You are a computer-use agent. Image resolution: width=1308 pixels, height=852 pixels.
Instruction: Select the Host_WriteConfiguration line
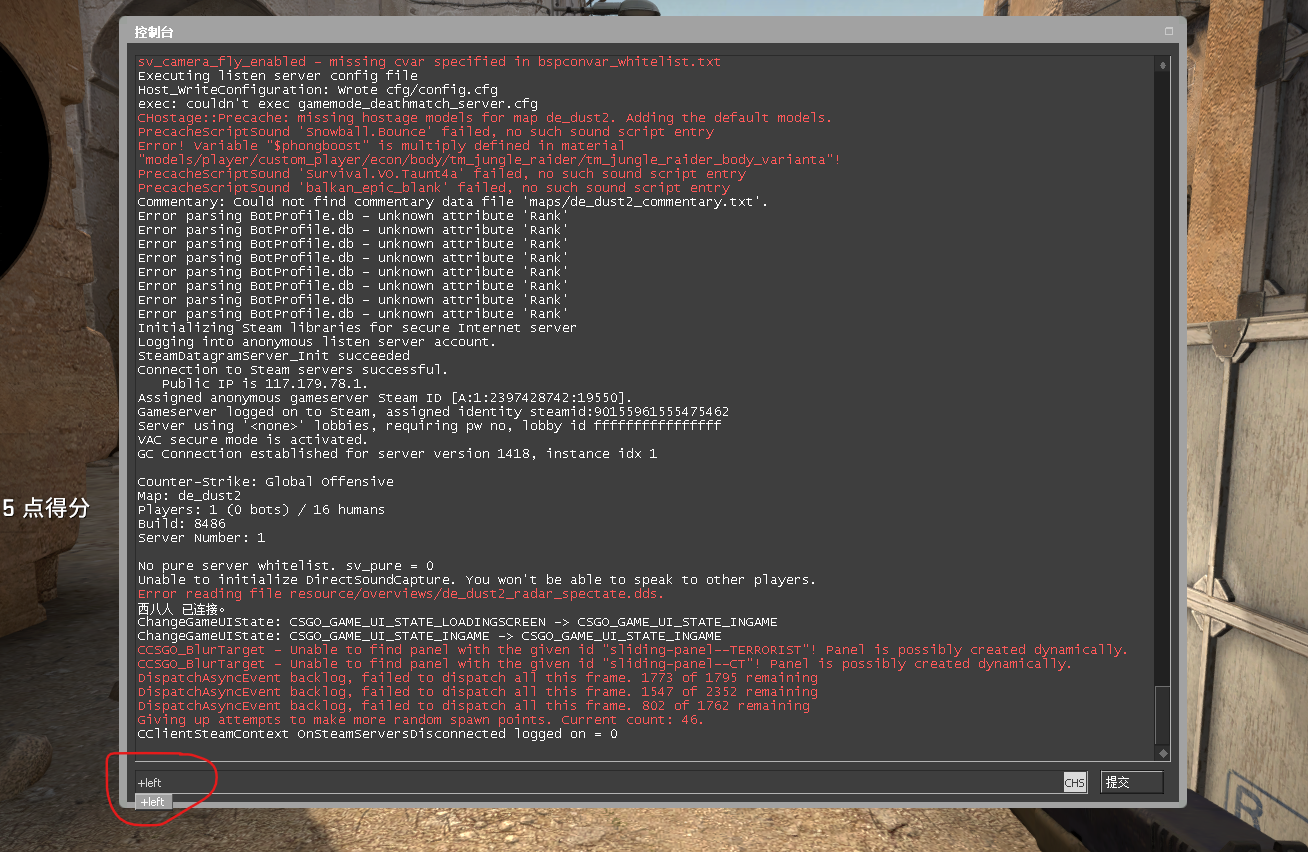pos(317,90)
